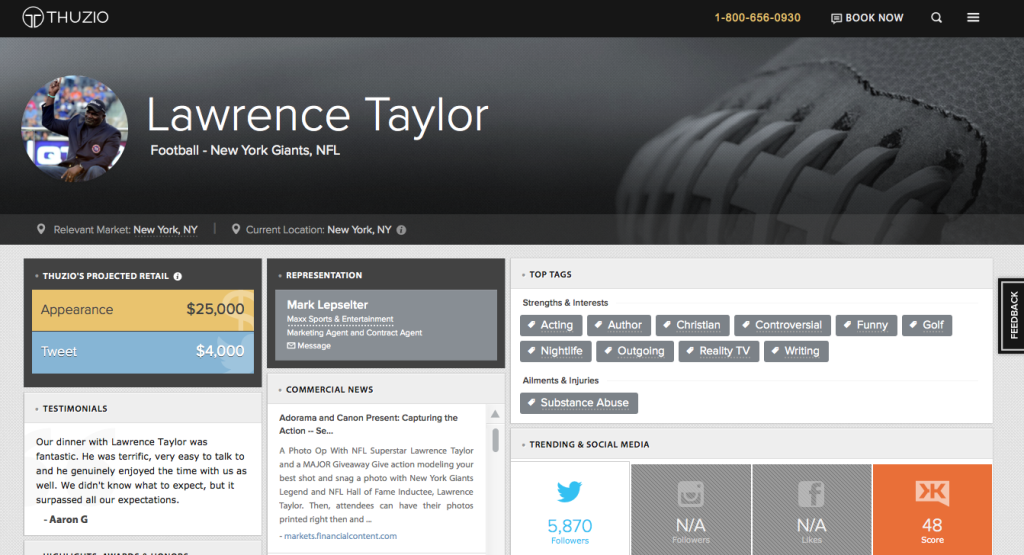Screen dimensions: 1024x555
Task: Show Current Location info icon
Action: (402, 230)
